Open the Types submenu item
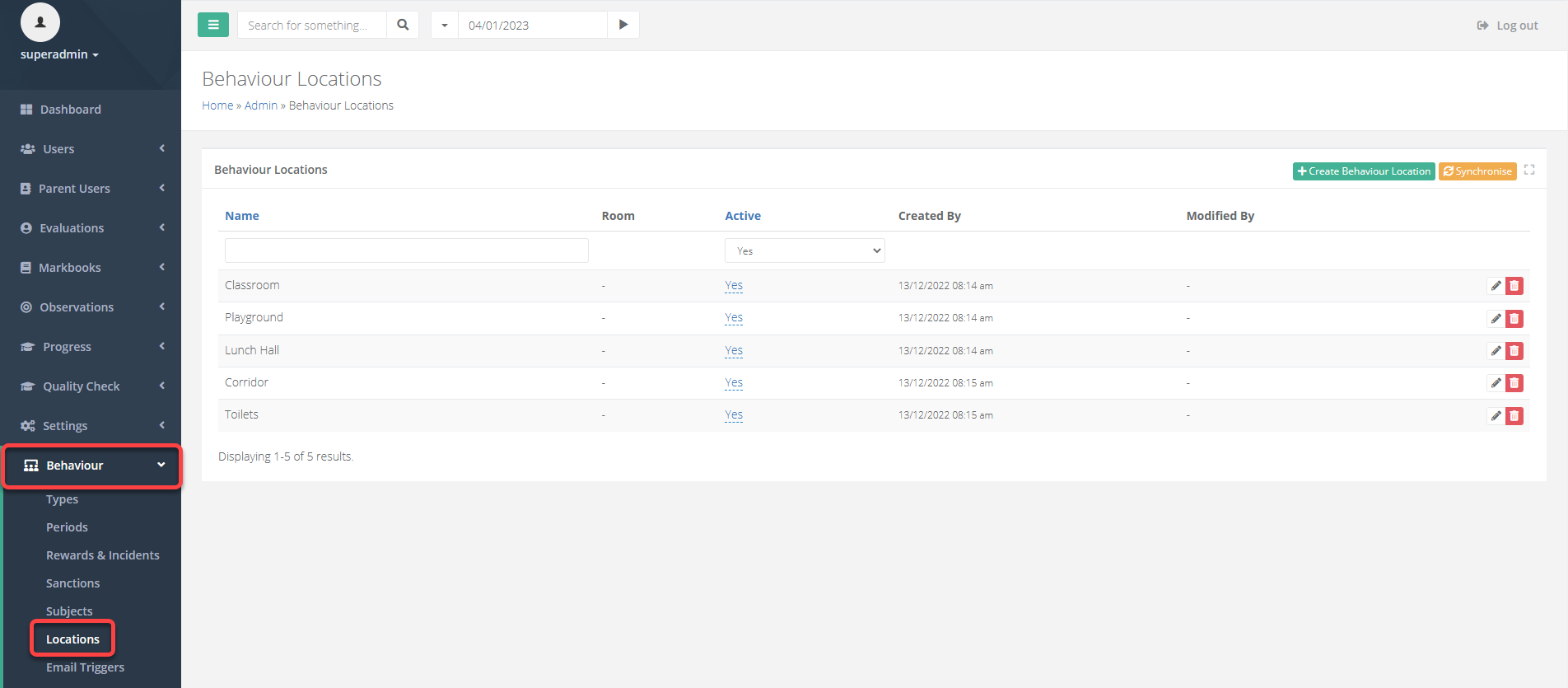The image size is (1568, 688). click(63, 499)
